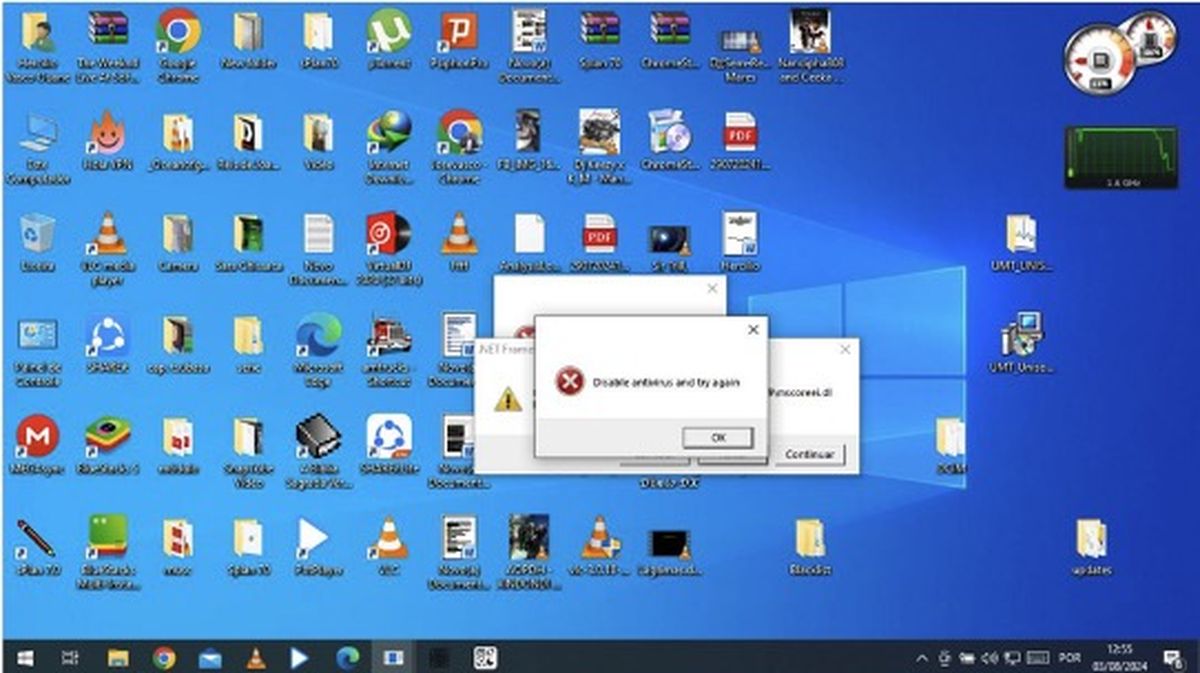1200x673 pixels.
Task: Click the volume speaker tray icon
Action: (990, 658)
